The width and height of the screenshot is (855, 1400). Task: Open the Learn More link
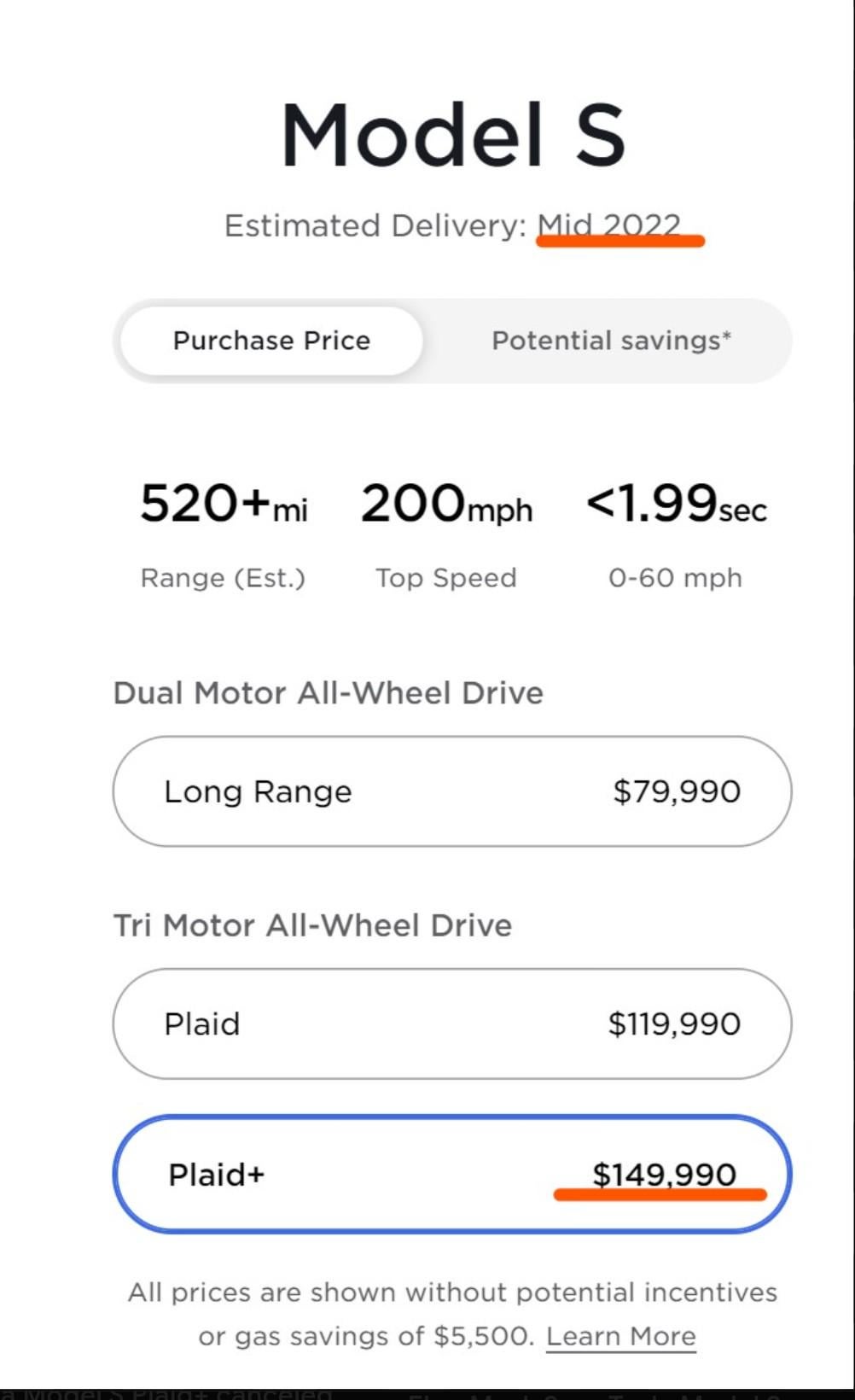pos(620,1336)
